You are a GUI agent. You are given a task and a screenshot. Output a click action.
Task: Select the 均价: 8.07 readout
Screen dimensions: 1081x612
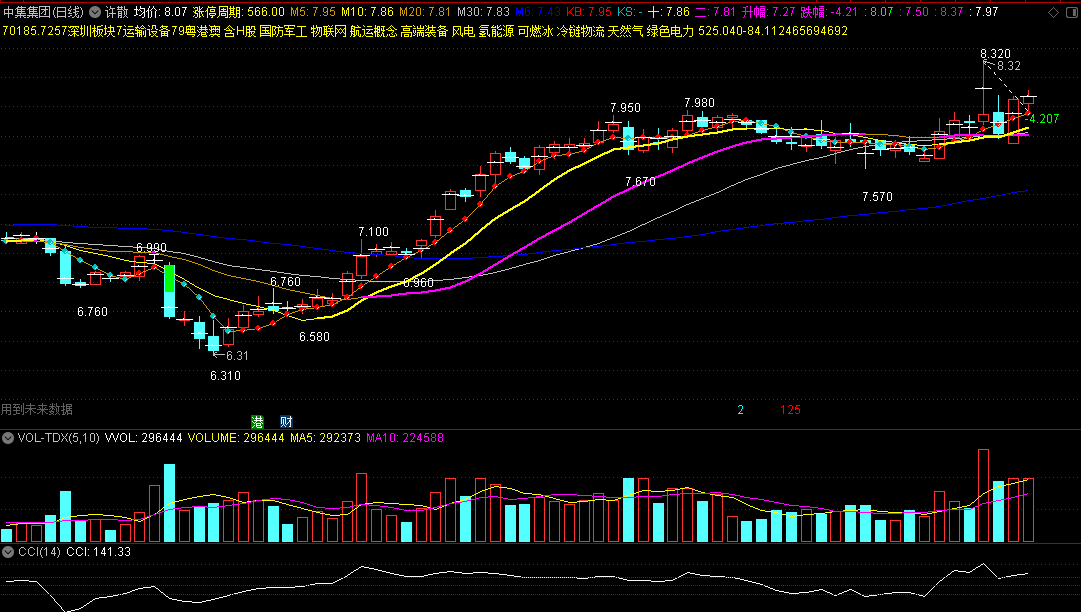(x=161, y=12)
